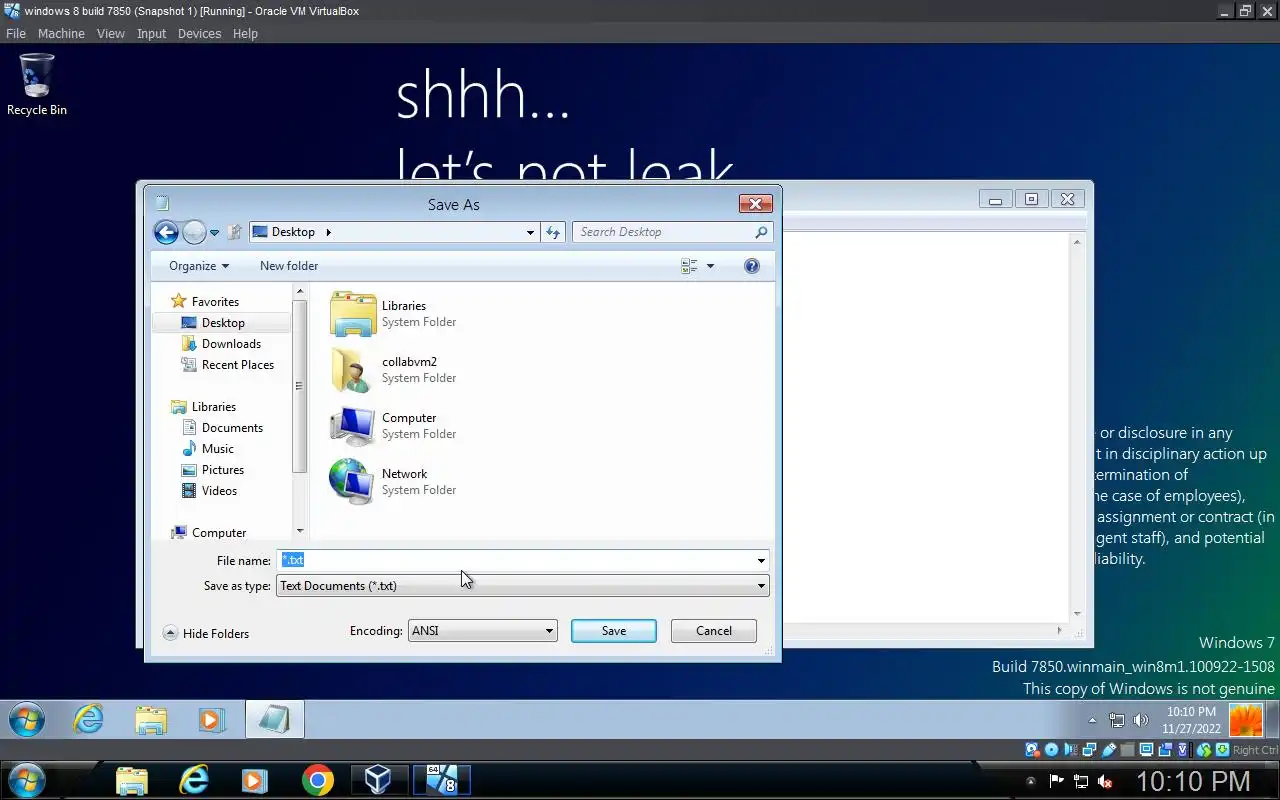This screenshot has height=800, width=1280.
Task: Click the Forward arrow in Save As dialog
Action: pyautogui.click(x=194, y=232)
